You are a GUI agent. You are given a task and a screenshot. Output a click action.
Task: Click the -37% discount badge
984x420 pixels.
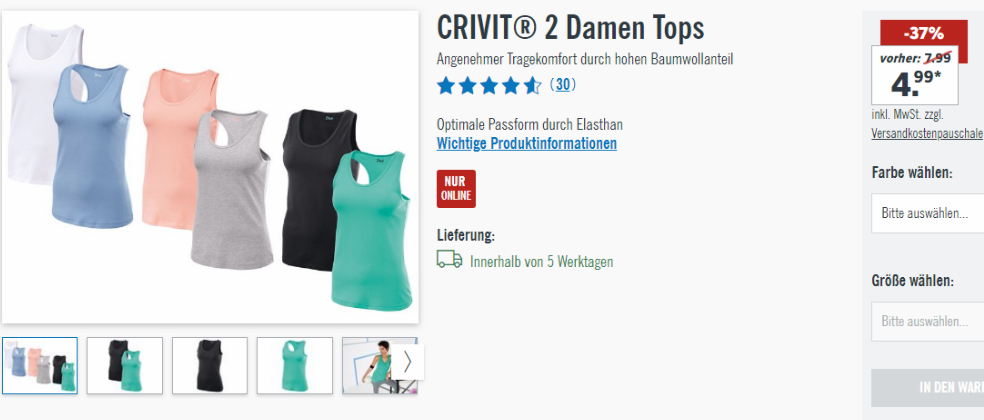coord(924,33)
